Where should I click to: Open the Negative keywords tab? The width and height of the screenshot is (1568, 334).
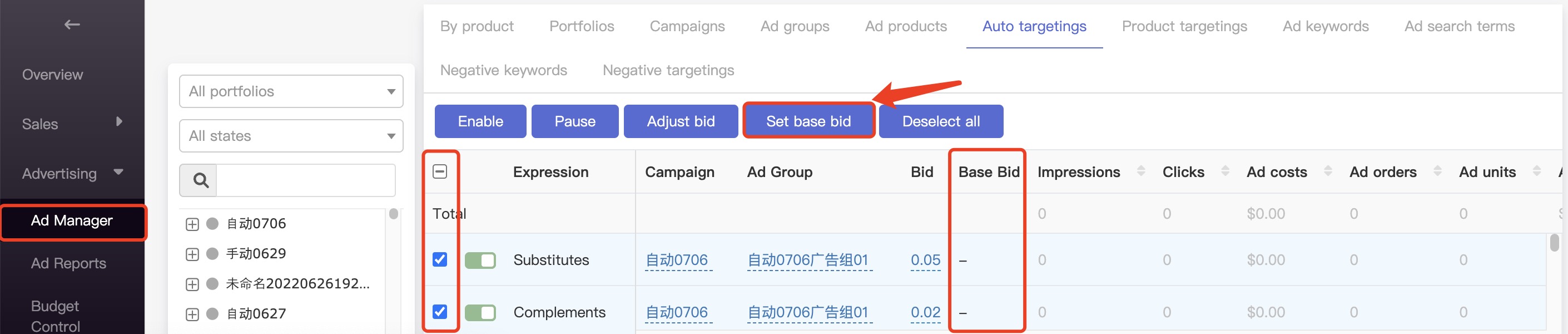(x=503, y=70)
